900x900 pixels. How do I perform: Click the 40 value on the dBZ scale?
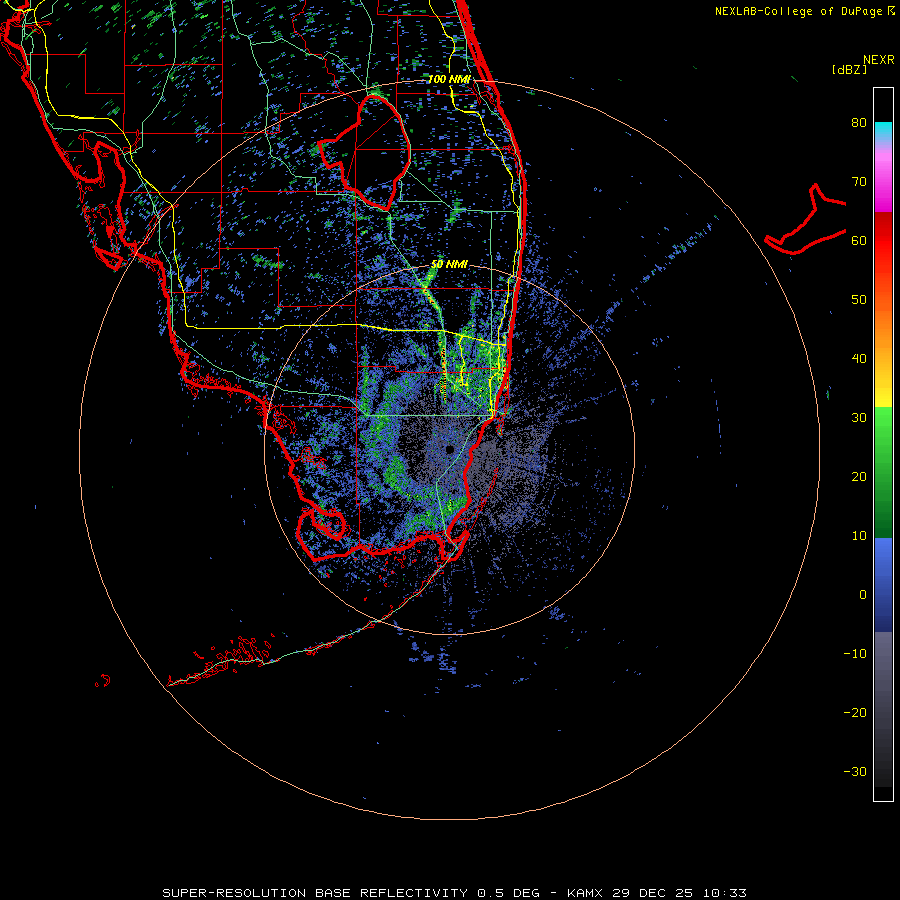point(859,359)
